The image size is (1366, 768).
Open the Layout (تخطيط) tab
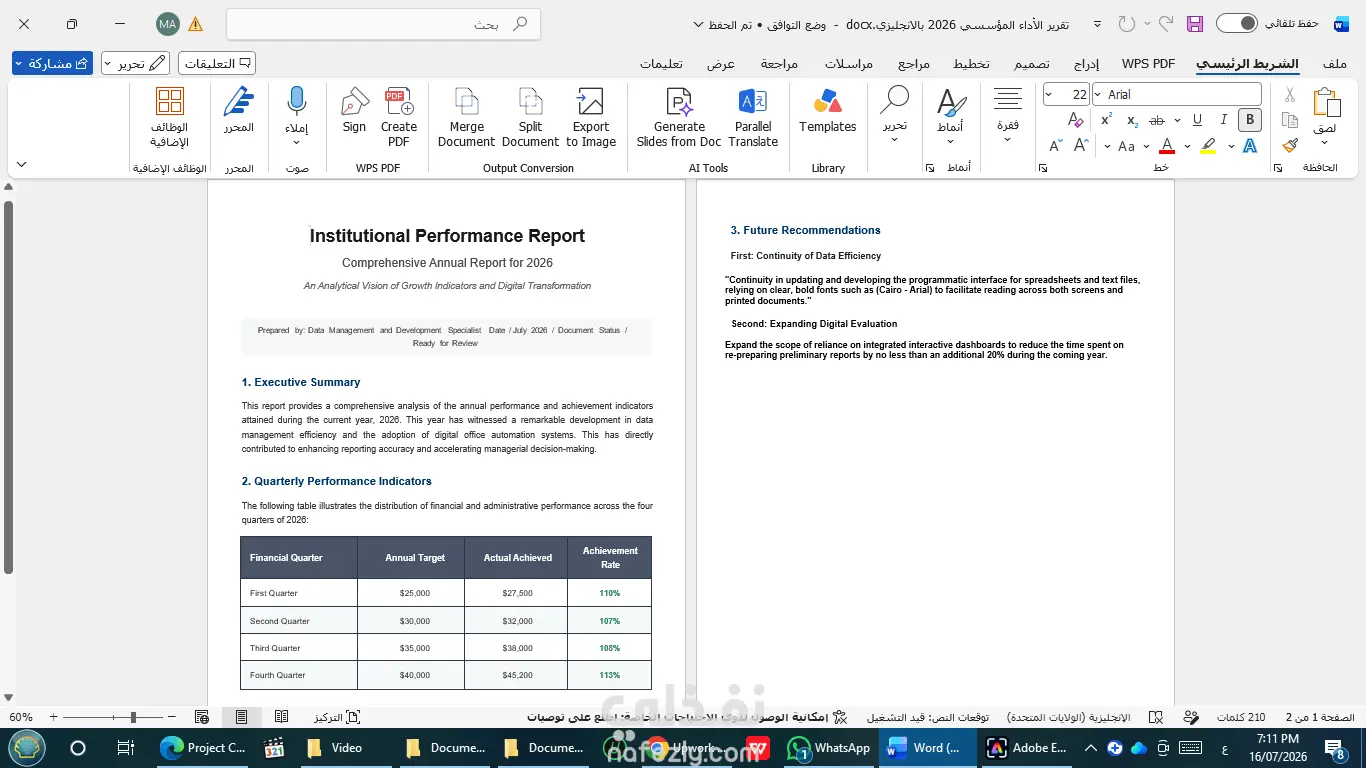click(971, 64)
